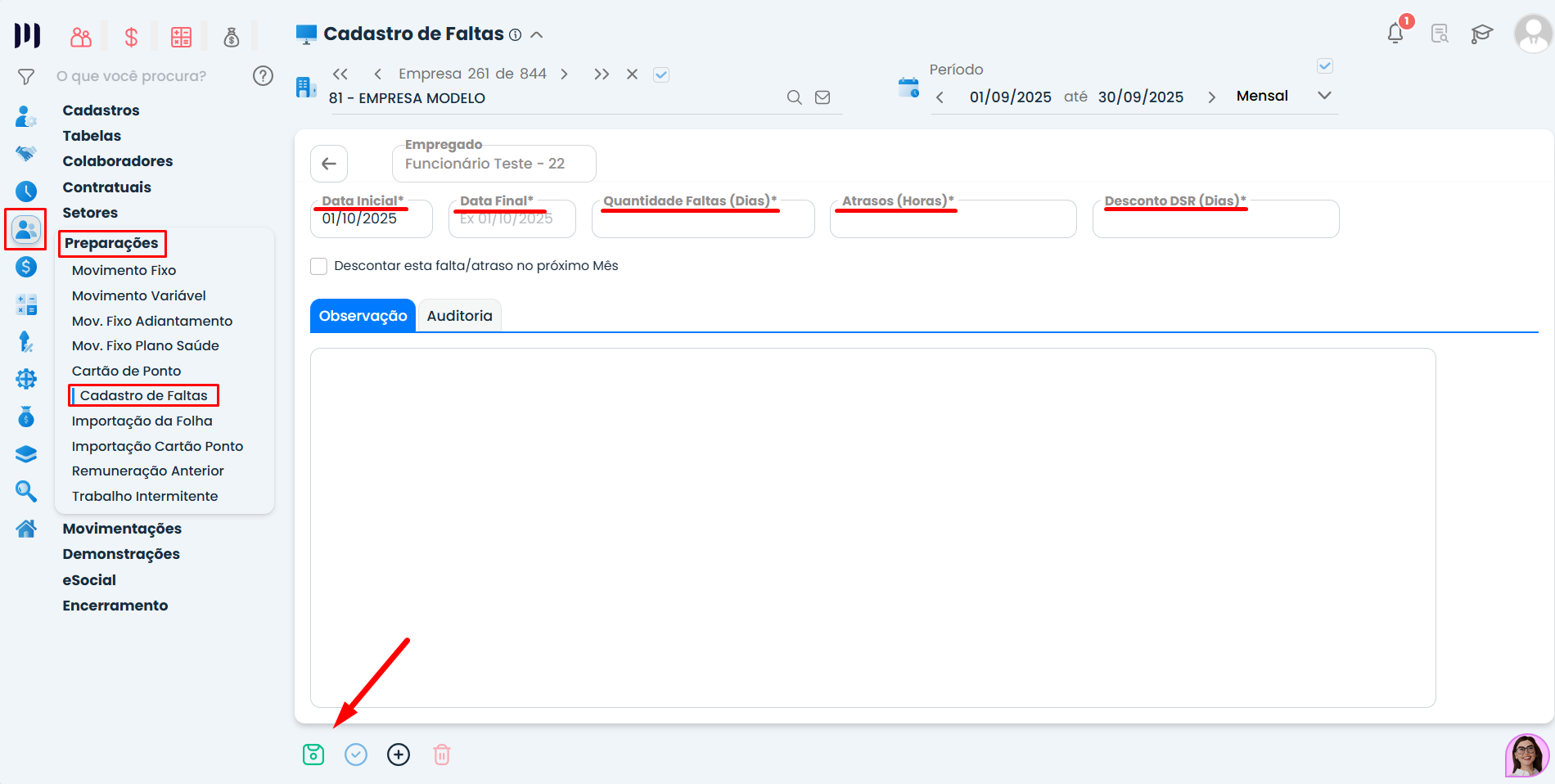The image size is (1555, 784).
Task: Click the Quantidade Faltas (Dias) field
Action: click(703, 219)
